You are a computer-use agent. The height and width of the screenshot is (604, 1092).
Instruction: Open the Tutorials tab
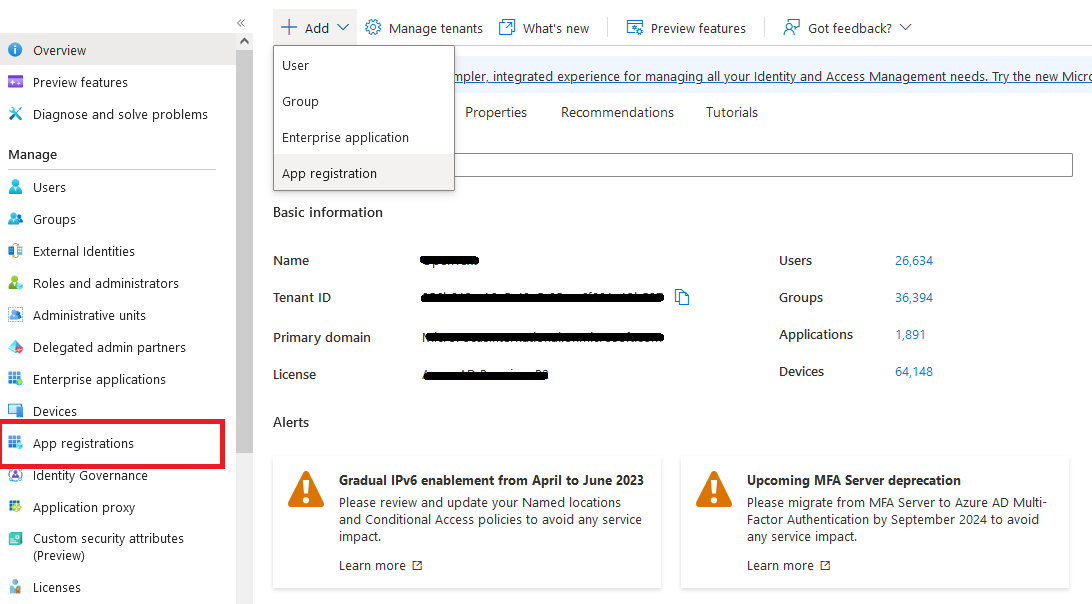click(x=731, y=112)
